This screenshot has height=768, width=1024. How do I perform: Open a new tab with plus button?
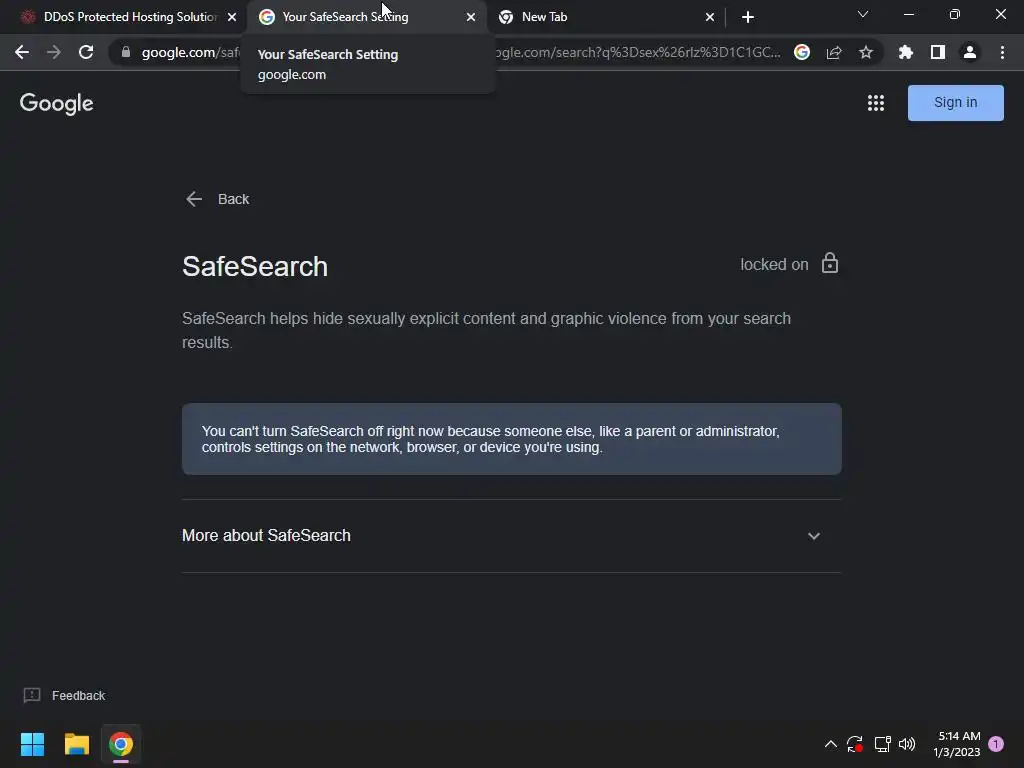coord(748,17)
